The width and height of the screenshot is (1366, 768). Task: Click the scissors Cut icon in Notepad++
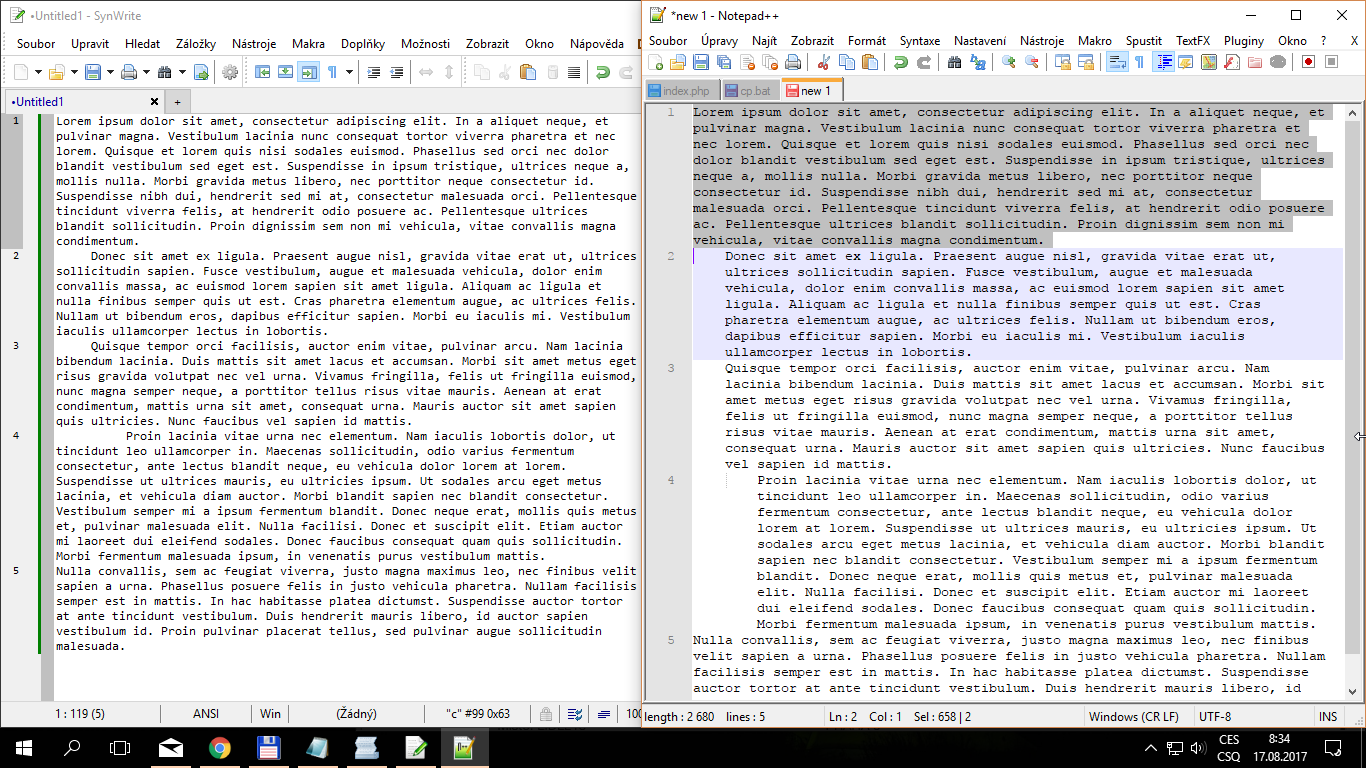coord(823,62)
